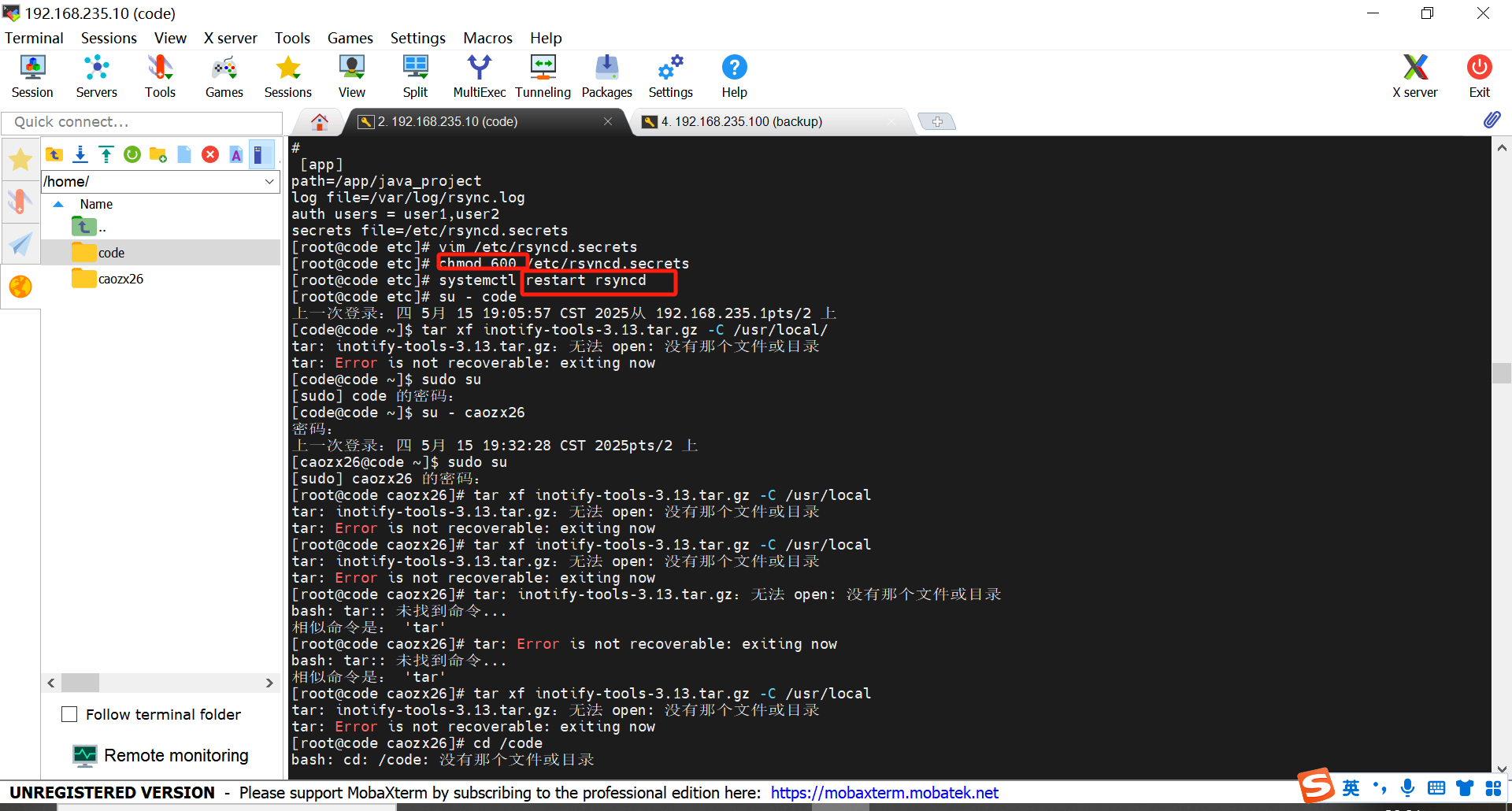
Task: Open the Servers toolbar icon
Action: [96, 76]
